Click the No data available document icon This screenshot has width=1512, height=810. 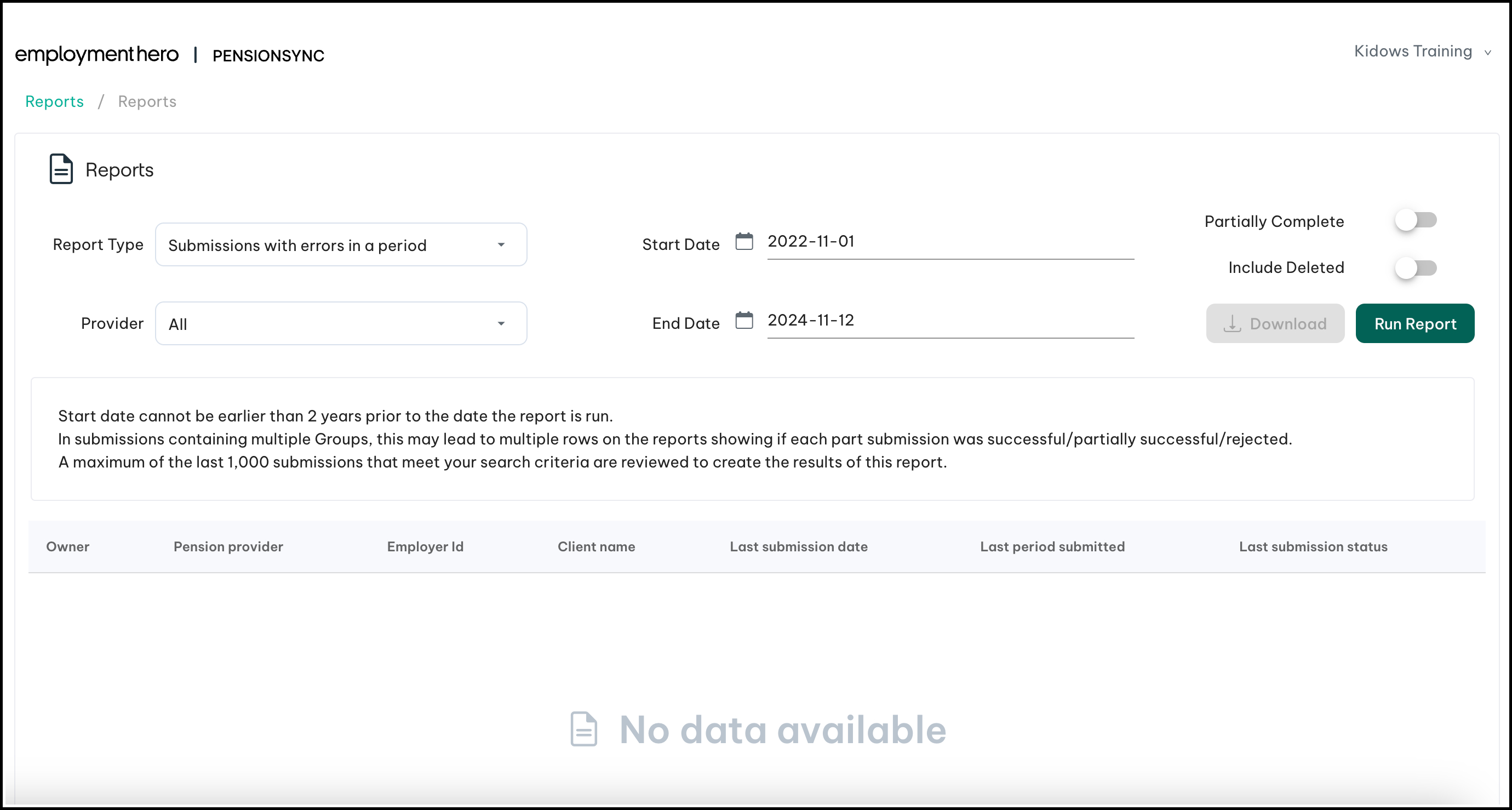tap(583, 729)
